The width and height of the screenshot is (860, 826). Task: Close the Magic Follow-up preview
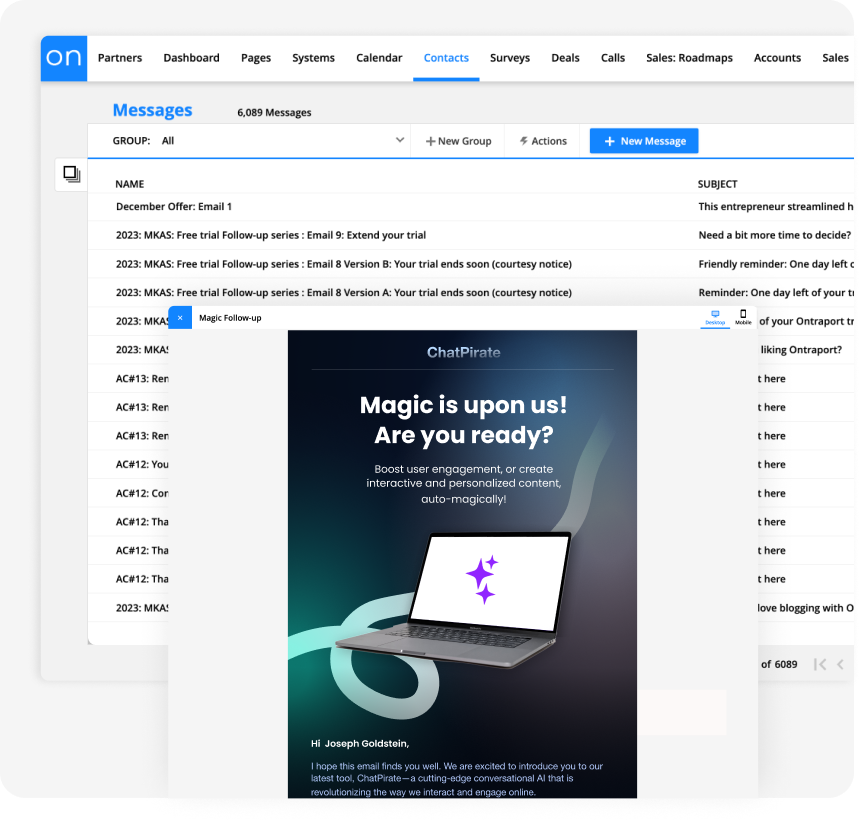180,318
